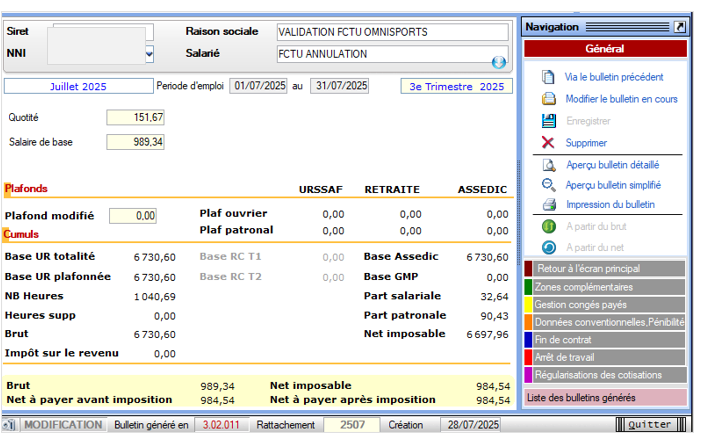The width and height of the screenshot is (706, 441).
Task: Open 'Liste des bulletins générés'
Action: pyautogui.click(x=604, y=398)
